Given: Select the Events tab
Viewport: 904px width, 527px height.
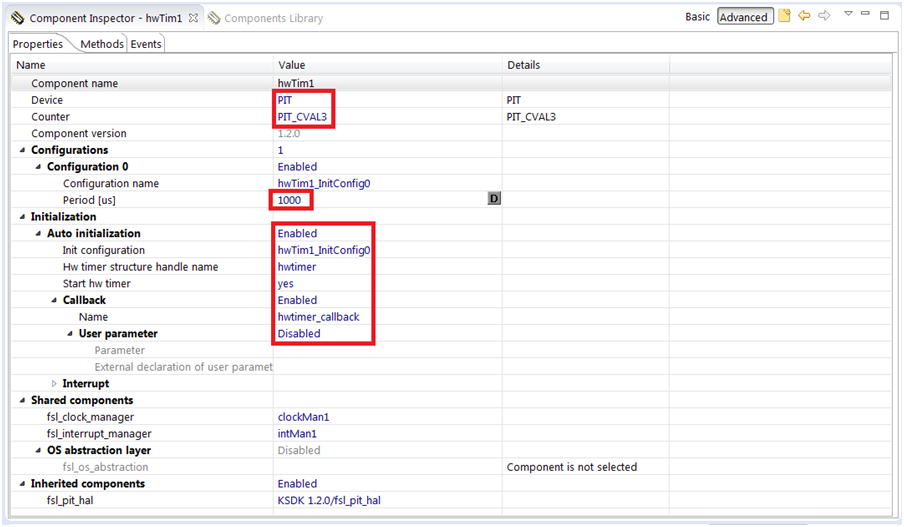Looking at the screenshot, I should pyautogui.click(x=146, y=44).
